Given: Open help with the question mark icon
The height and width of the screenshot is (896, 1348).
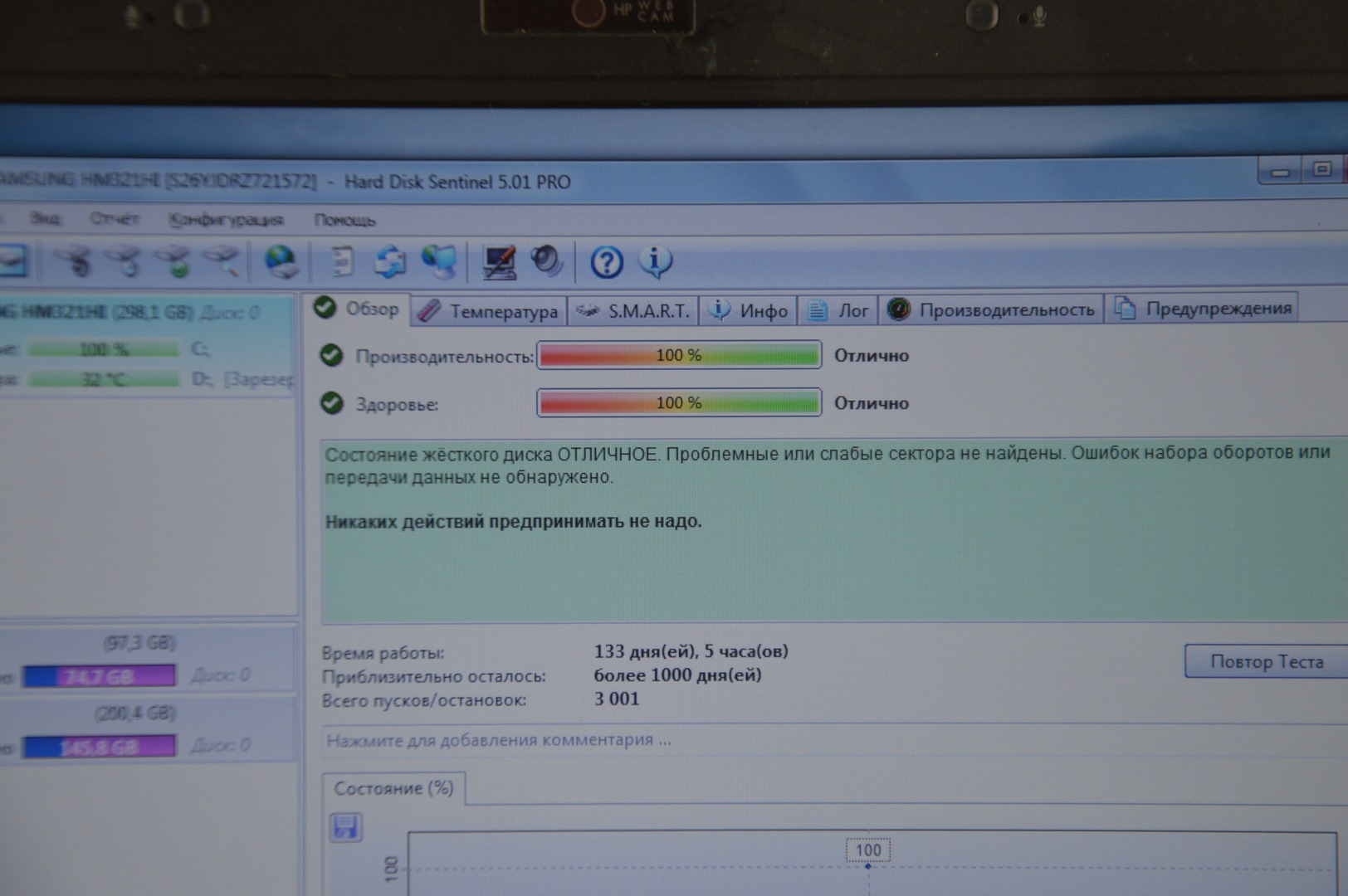Looking at the screenshot, I should (x=606, y=263).
